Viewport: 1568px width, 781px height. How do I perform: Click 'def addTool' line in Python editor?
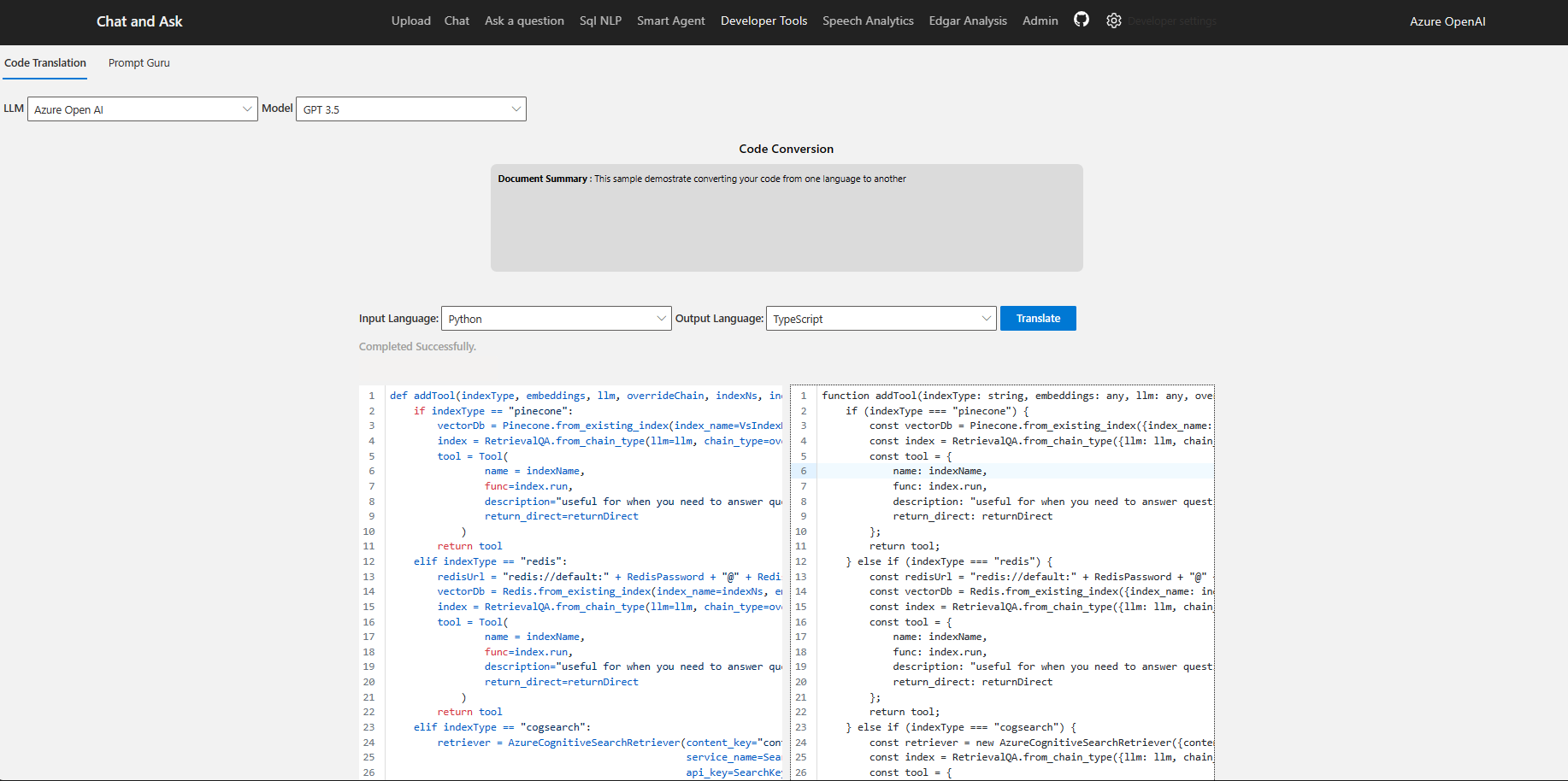click(x=584, y=396)
